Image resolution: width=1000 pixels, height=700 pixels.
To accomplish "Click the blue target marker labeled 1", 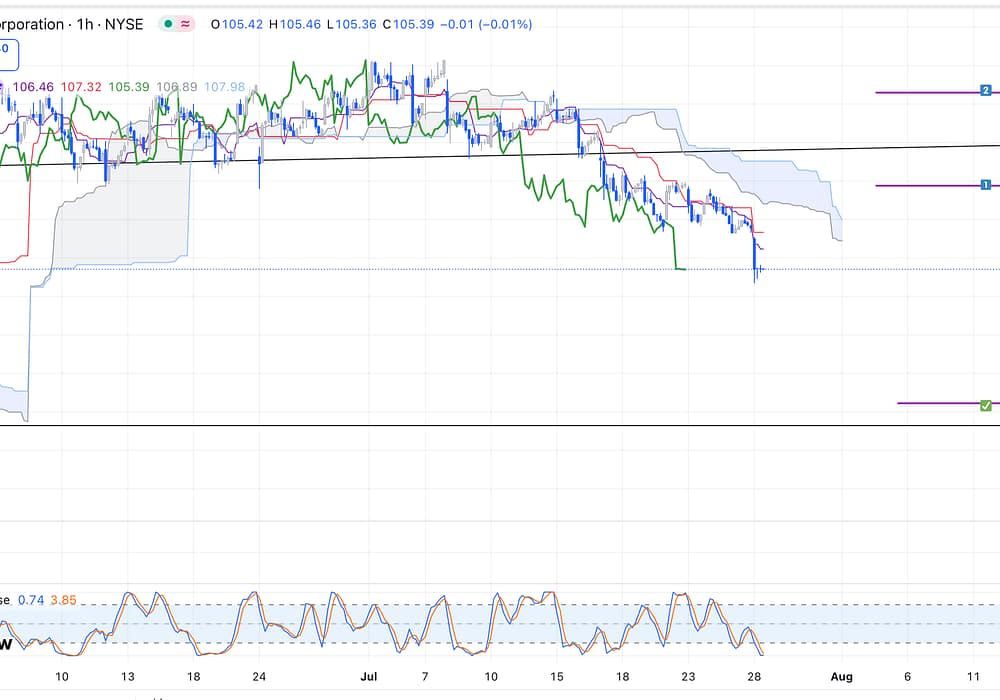I will (x=985, y=185).
